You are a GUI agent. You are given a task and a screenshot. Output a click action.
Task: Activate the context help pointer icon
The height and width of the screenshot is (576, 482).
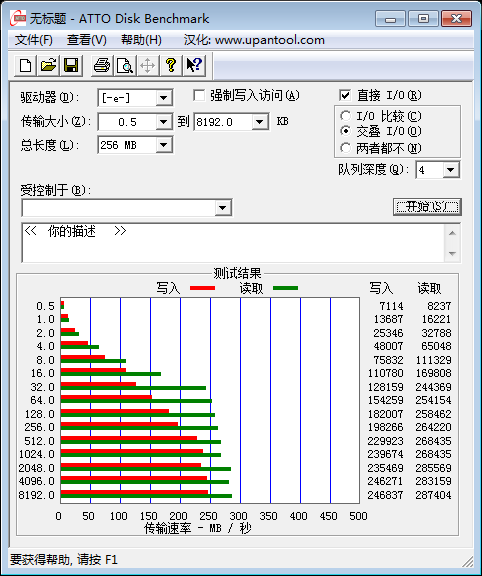(x=194, y=66)
